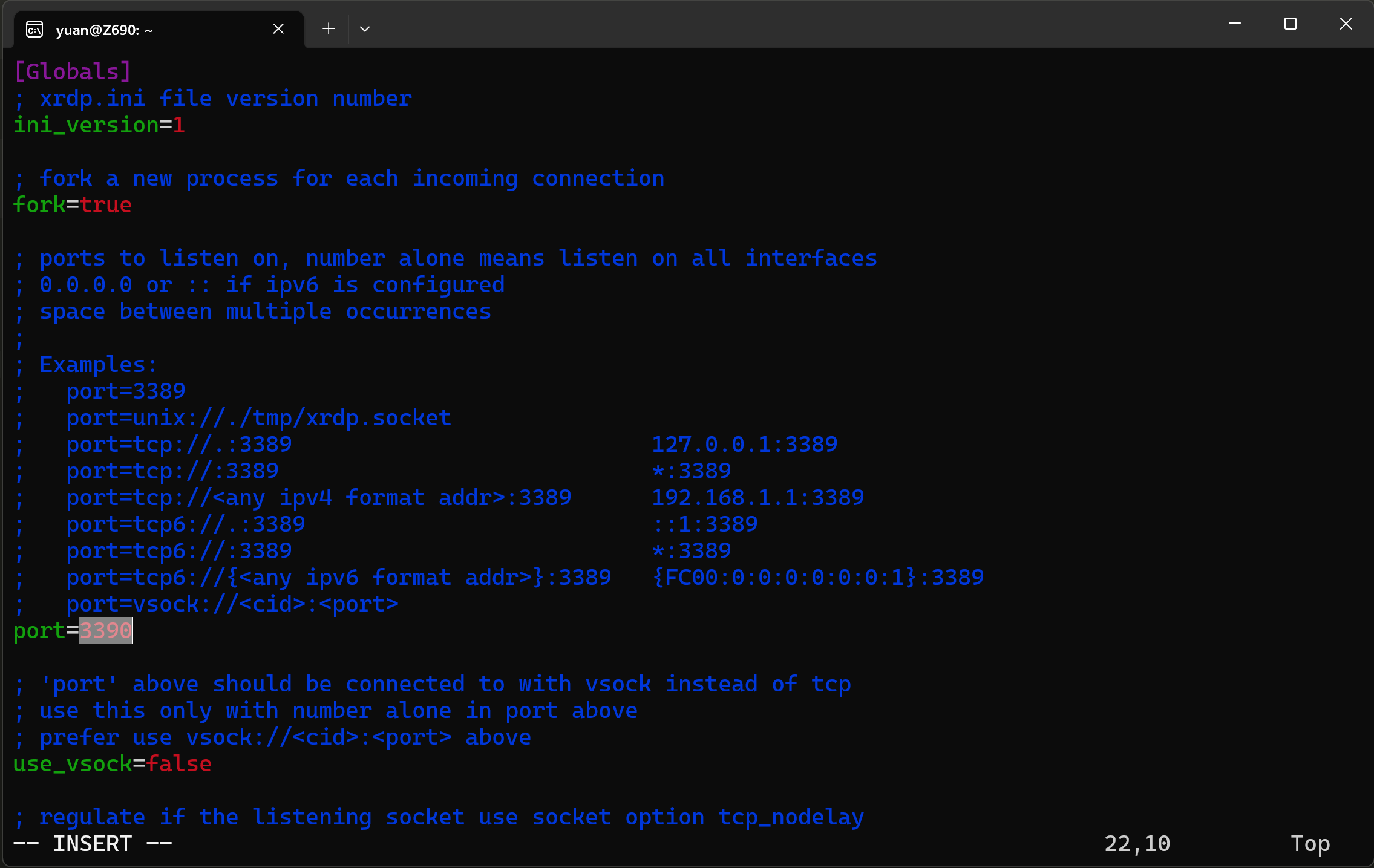Close the terminal window
The width and height of the screenshot is (1374, 868).
1346,24
